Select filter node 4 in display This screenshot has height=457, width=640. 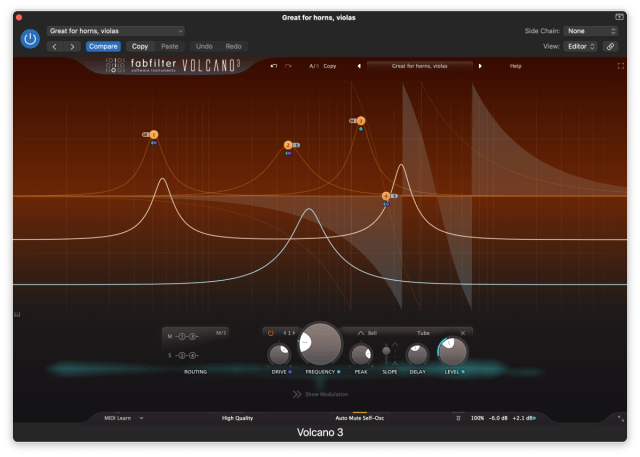[x=386, y=196]
